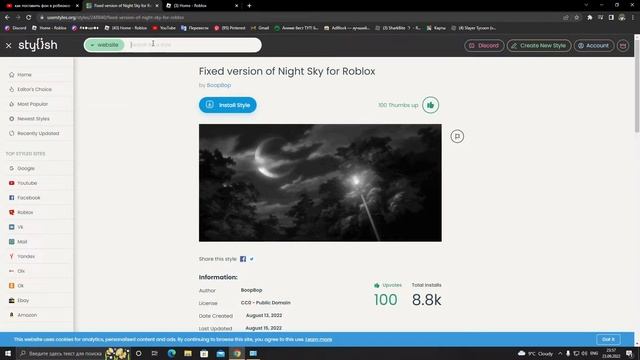The height and width of the screenshot is (360, 640).
Task: Click Create New Style button
Action: tap(539, 45)
